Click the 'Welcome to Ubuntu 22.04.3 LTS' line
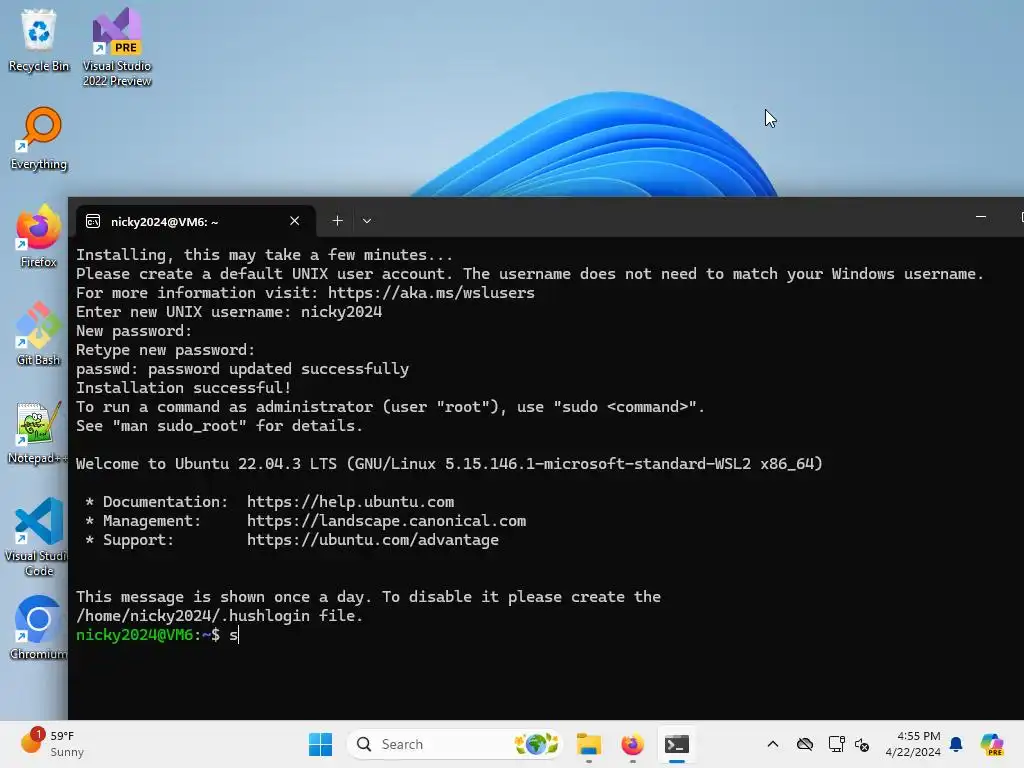The height and width of the screenshot is (768, 1024). (449, 464)
